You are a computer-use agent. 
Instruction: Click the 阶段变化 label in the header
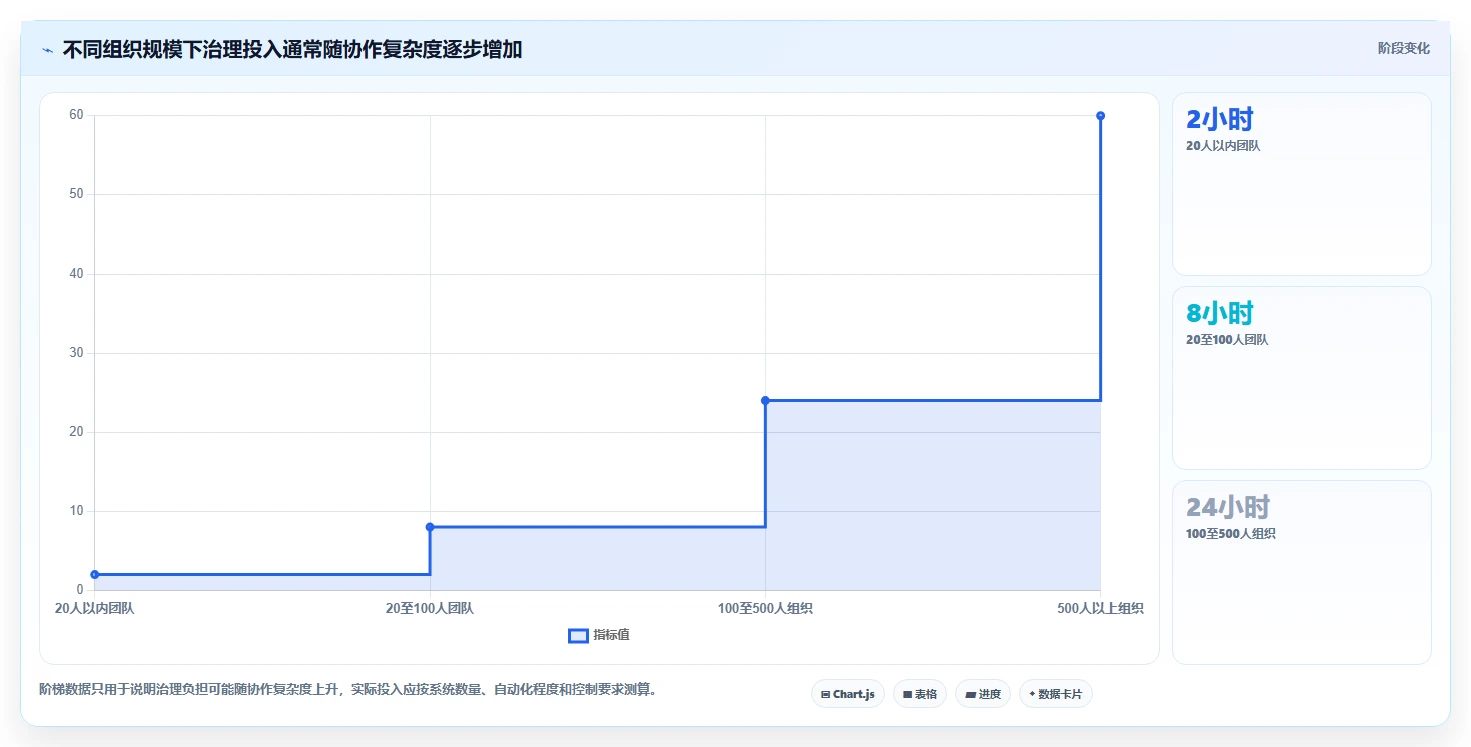(x=1404, y=48)
